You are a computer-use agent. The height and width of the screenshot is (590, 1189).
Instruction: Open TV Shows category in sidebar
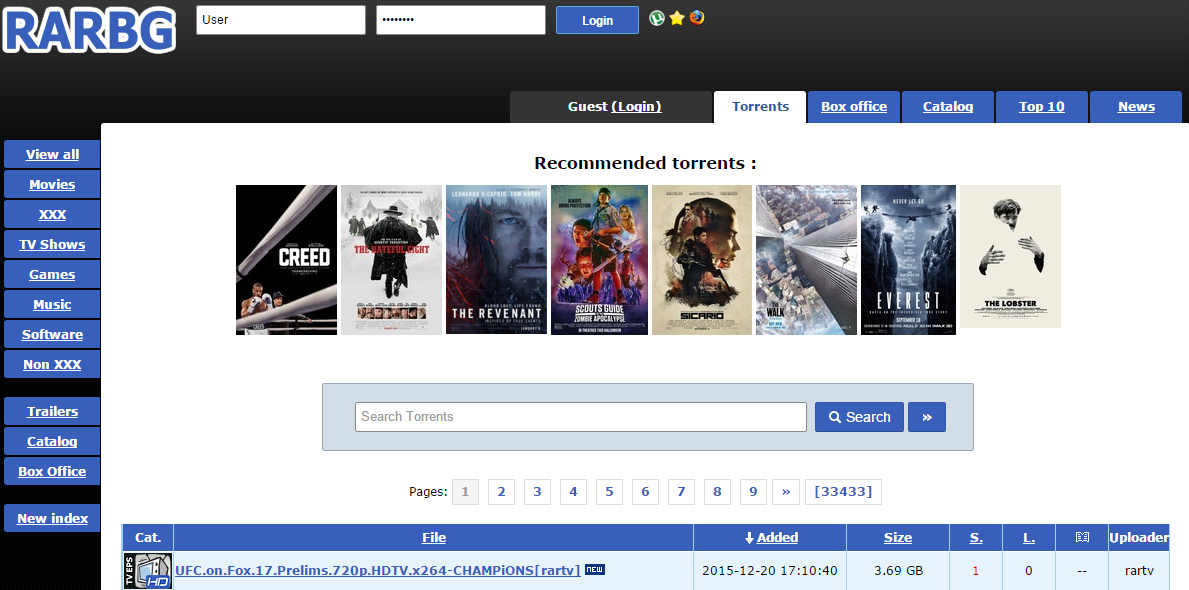[52, 244]
